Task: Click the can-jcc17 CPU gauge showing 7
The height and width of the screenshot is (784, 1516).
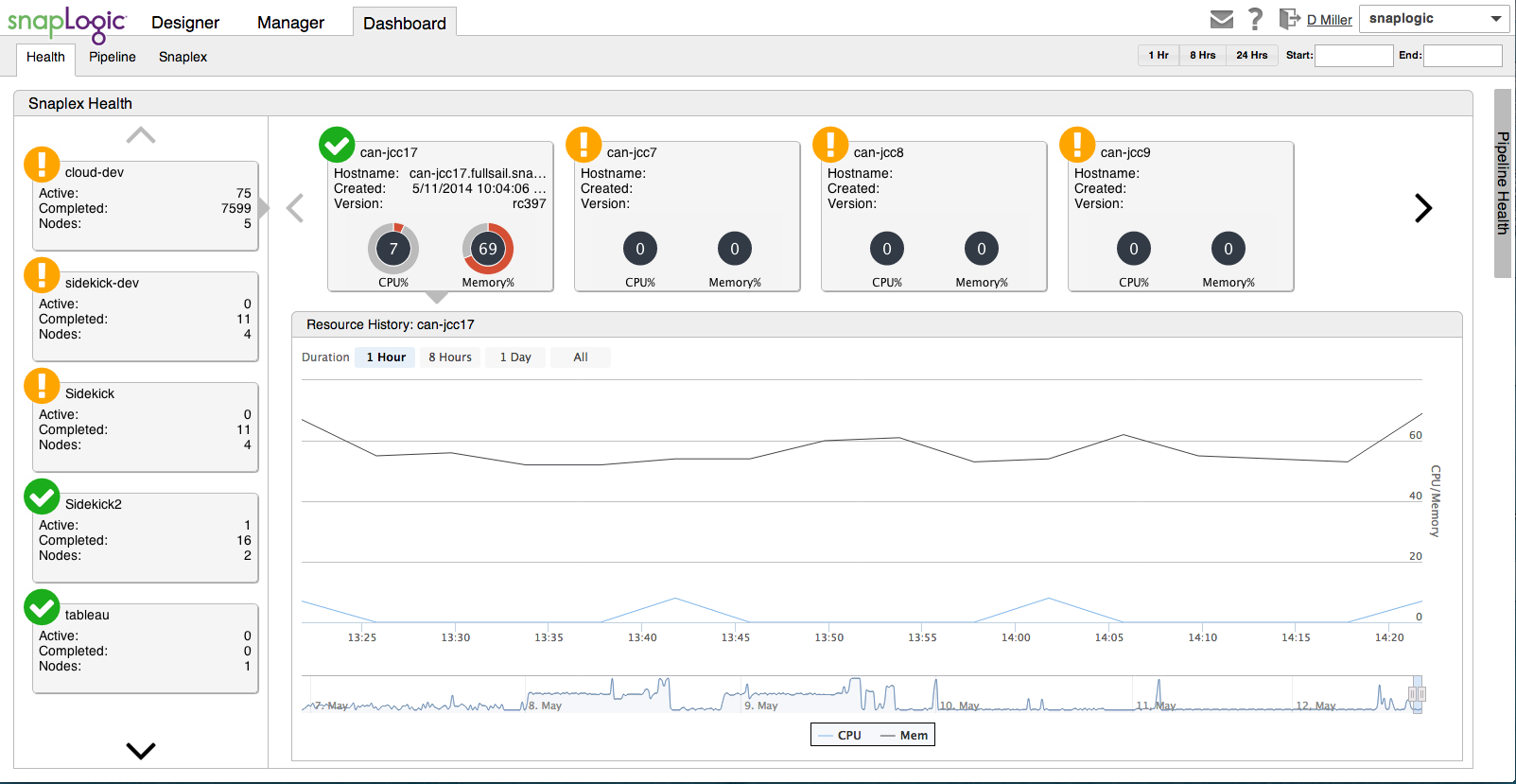Action: coord(393,249)
